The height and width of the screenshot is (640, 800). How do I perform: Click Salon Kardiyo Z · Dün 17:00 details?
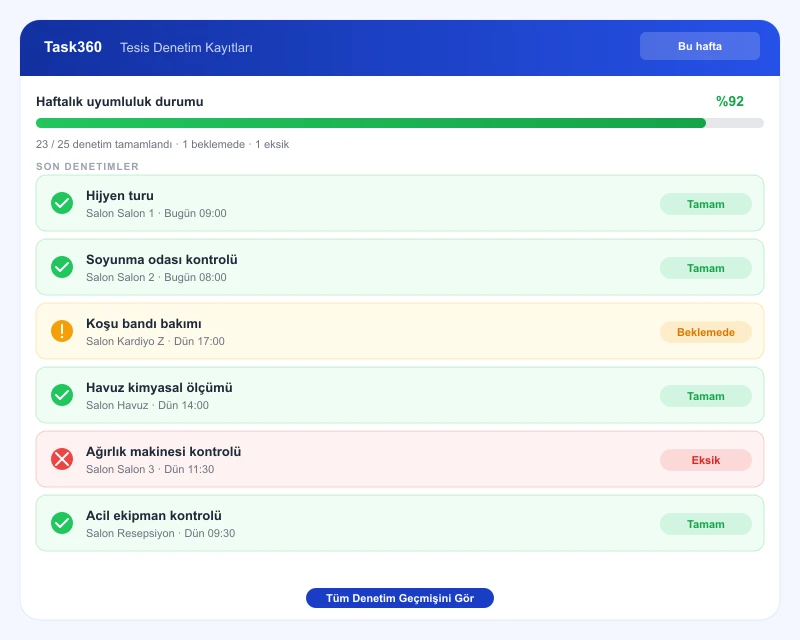pos(155,341)
